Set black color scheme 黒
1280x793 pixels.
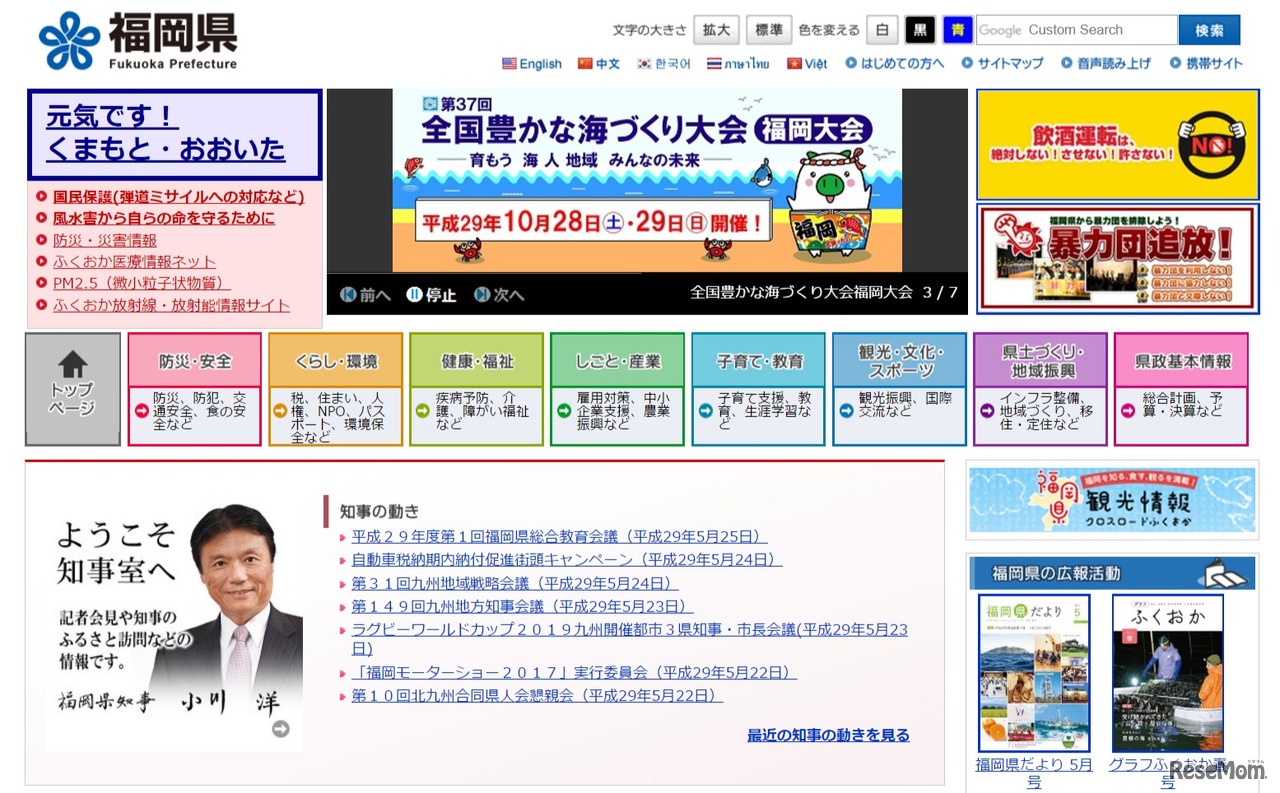920,30
